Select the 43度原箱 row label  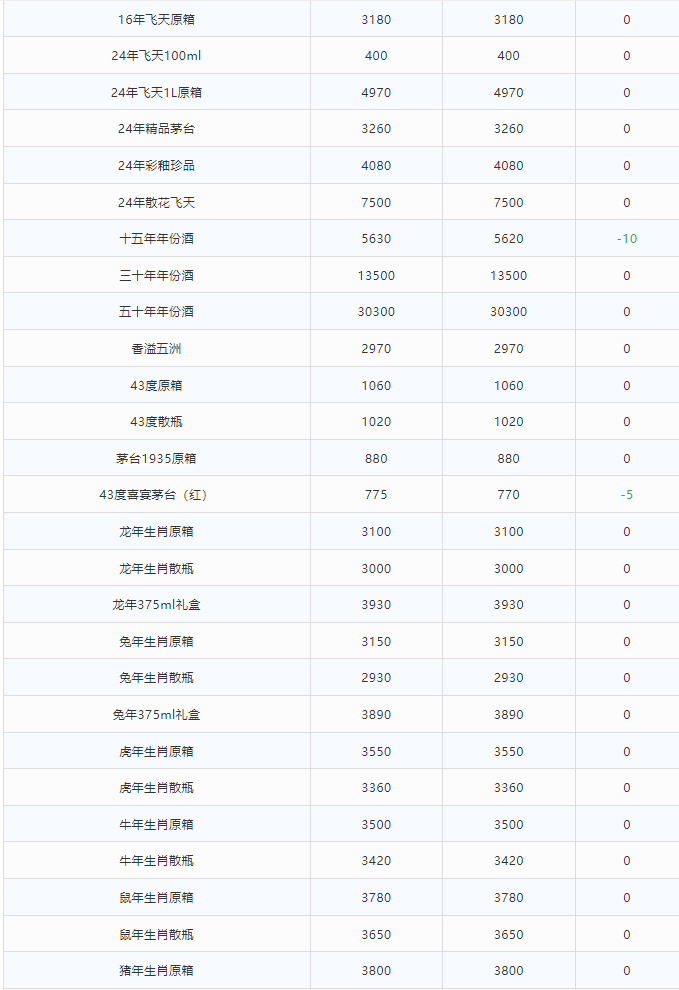pyautogui.click(x=156, y=385)
